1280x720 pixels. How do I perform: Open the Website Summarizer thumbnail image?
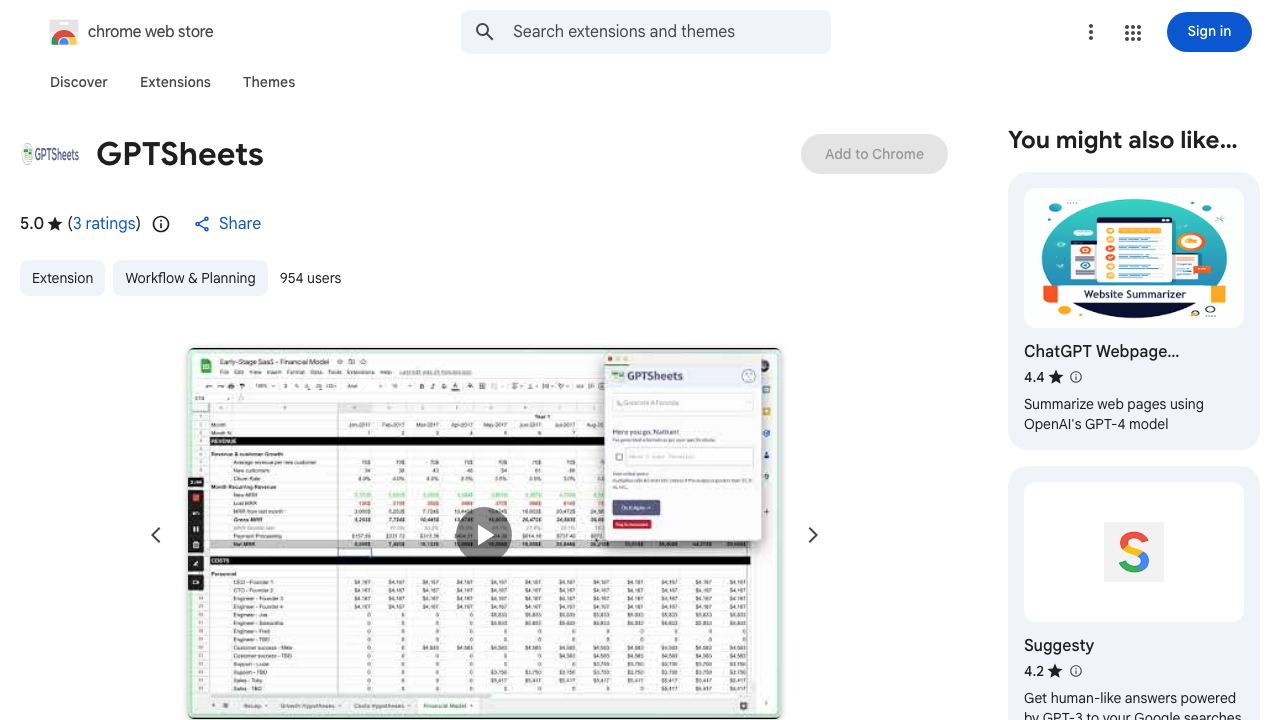tap(1134, 258)
